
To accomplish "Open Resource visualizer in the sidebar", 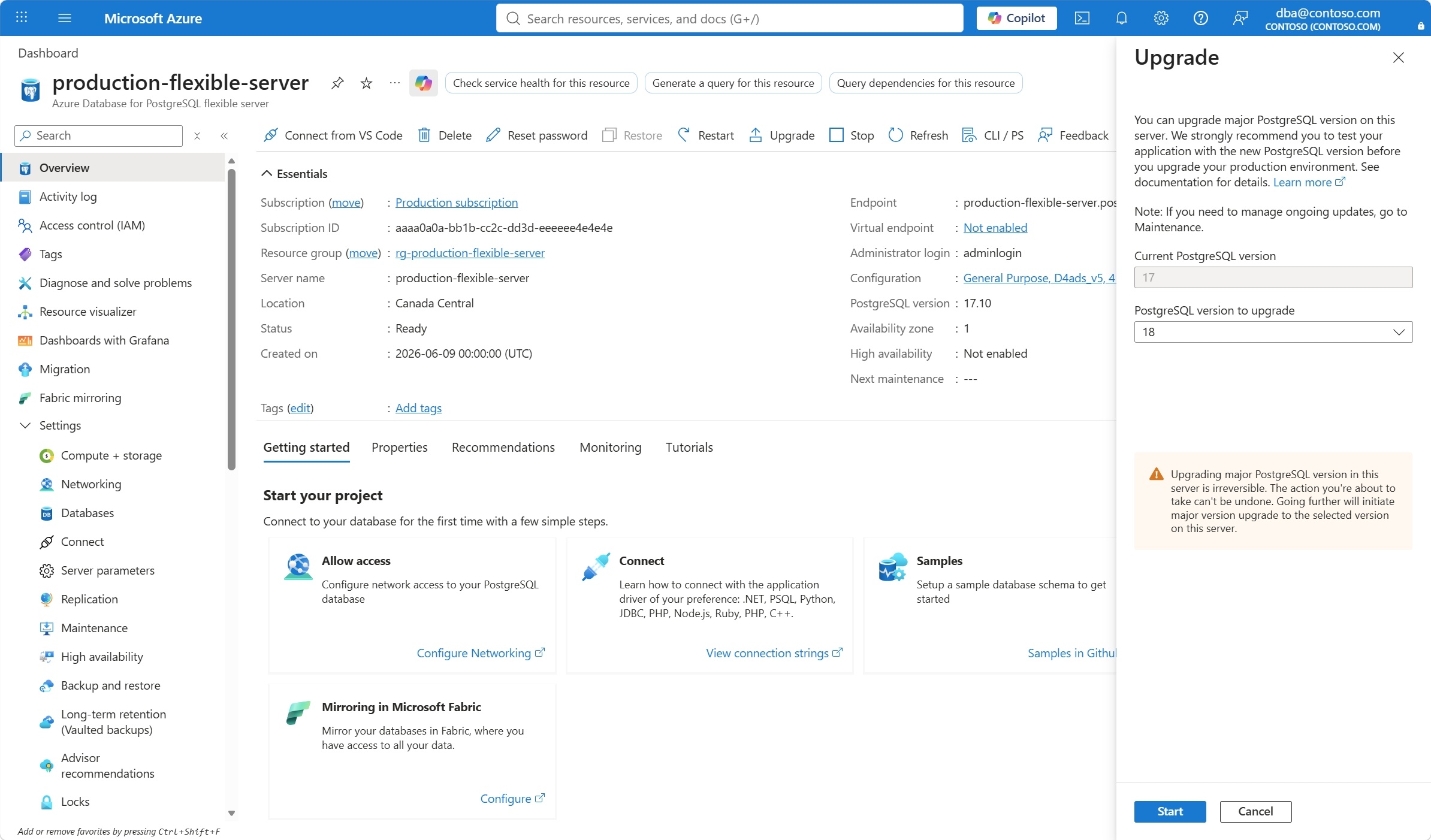I will [114, 312].
